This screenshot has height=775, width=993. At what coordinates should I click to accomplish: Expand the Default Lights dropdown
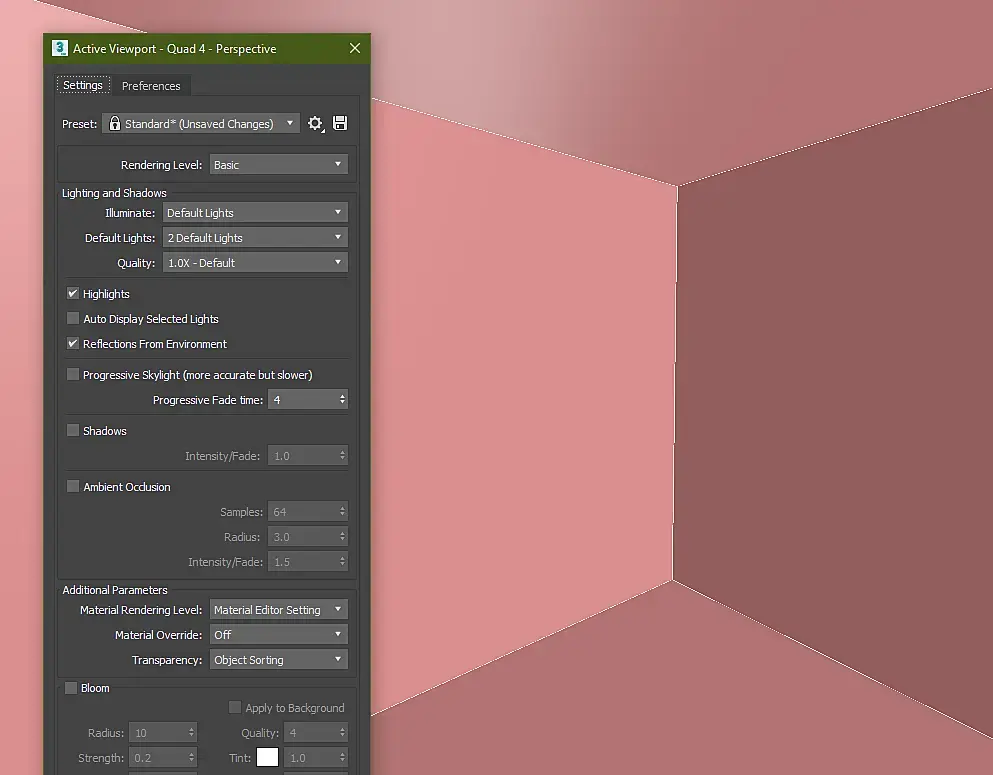click(x=255, y=237)
